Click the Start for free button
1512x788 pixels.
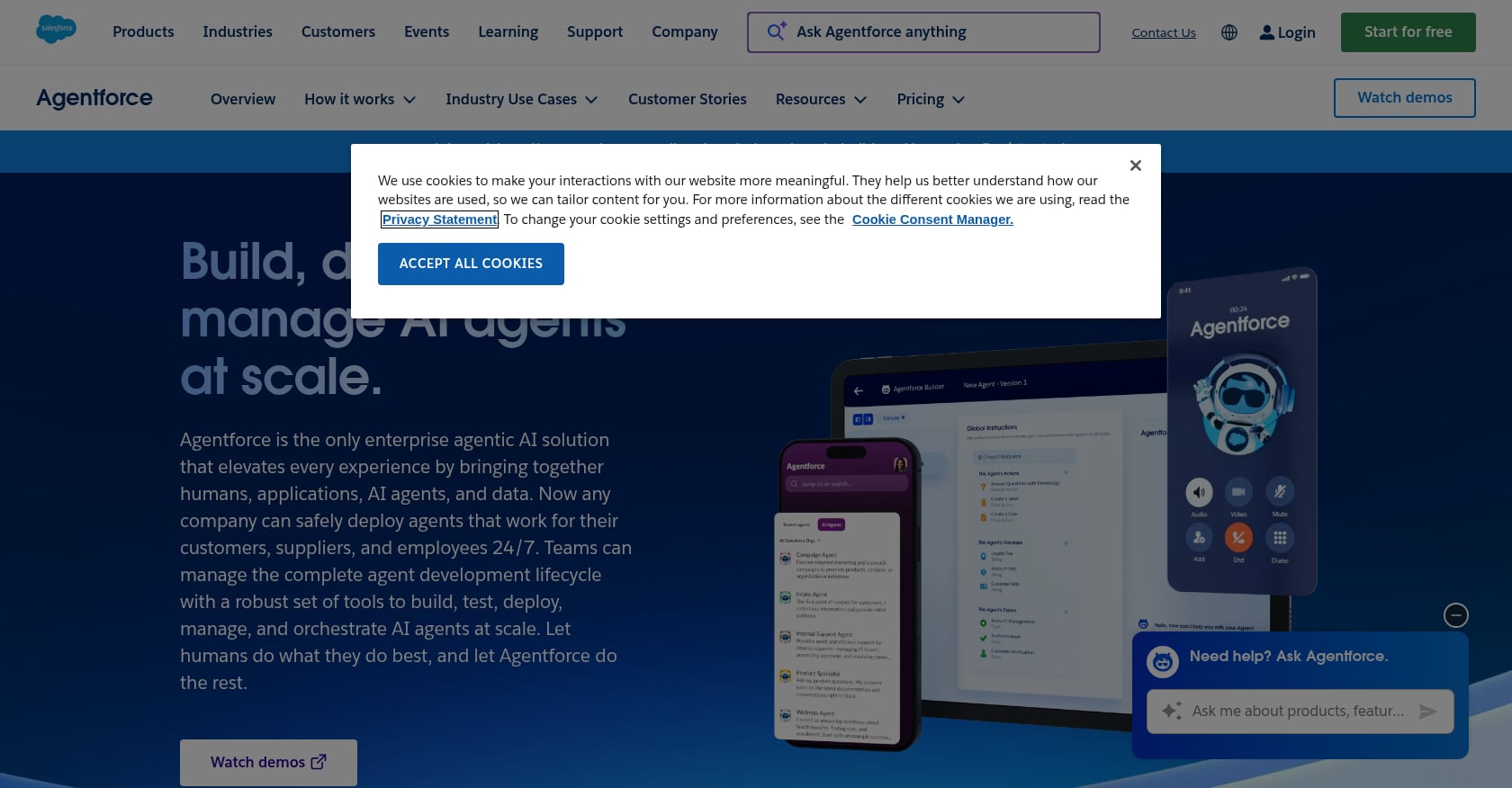[1408, 32]
